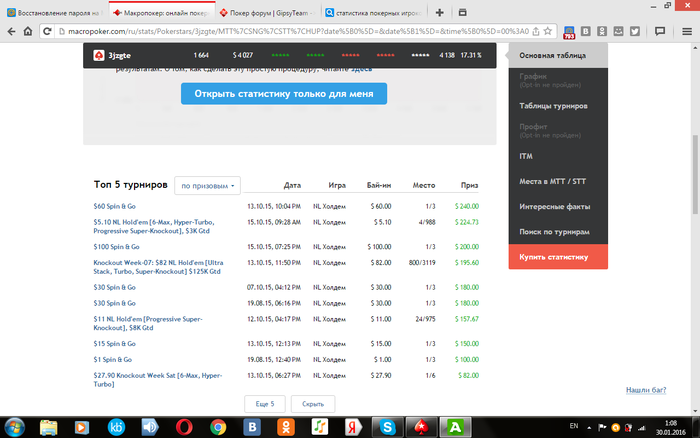Expand the 'по призовым' sort dropdown
Image resolution: width=700 pixels, height=438 pixels.
click(x=207, y=186)
